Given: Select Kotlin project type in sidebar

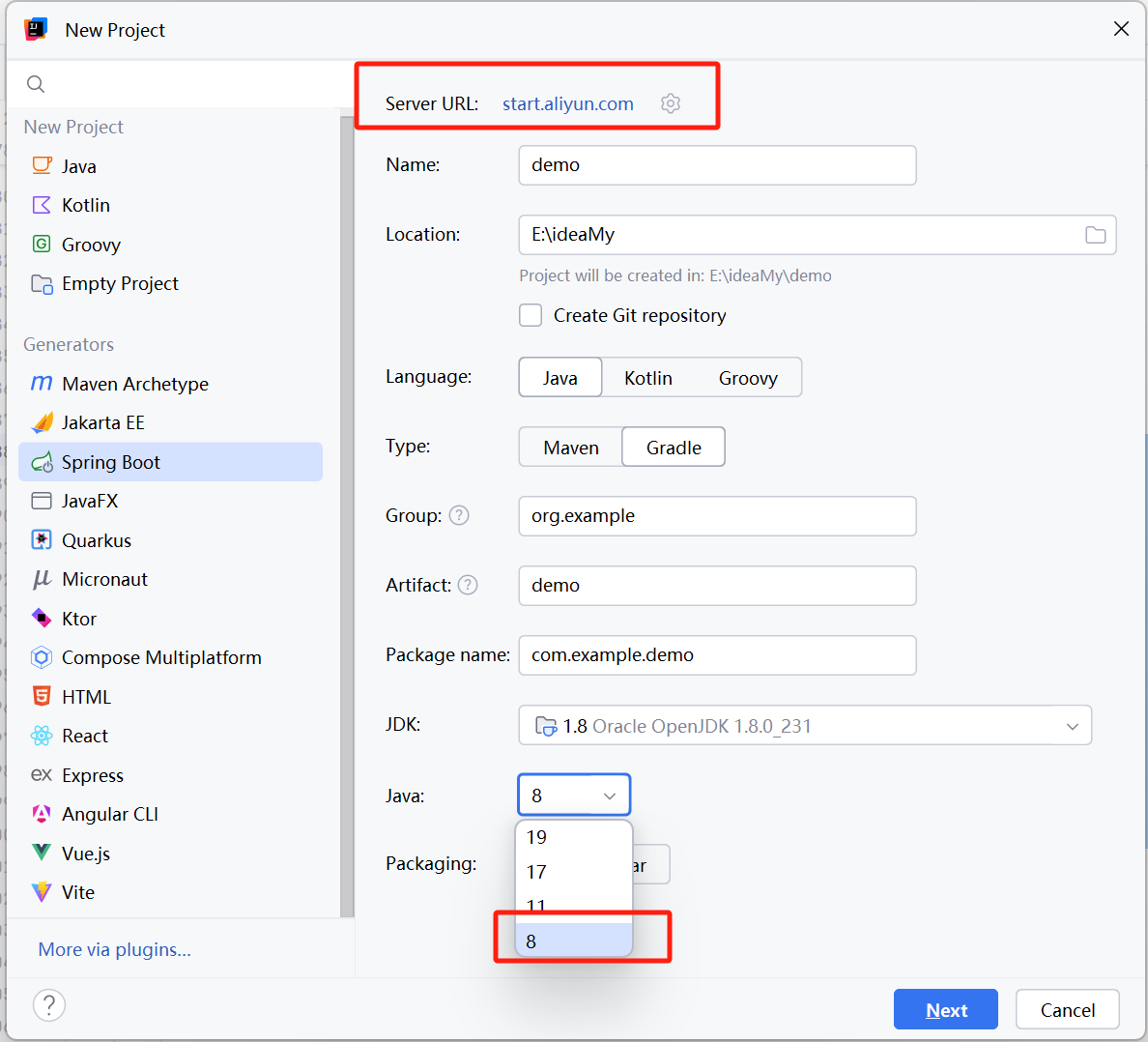Looking at the screenshot, I should [171, 205].
